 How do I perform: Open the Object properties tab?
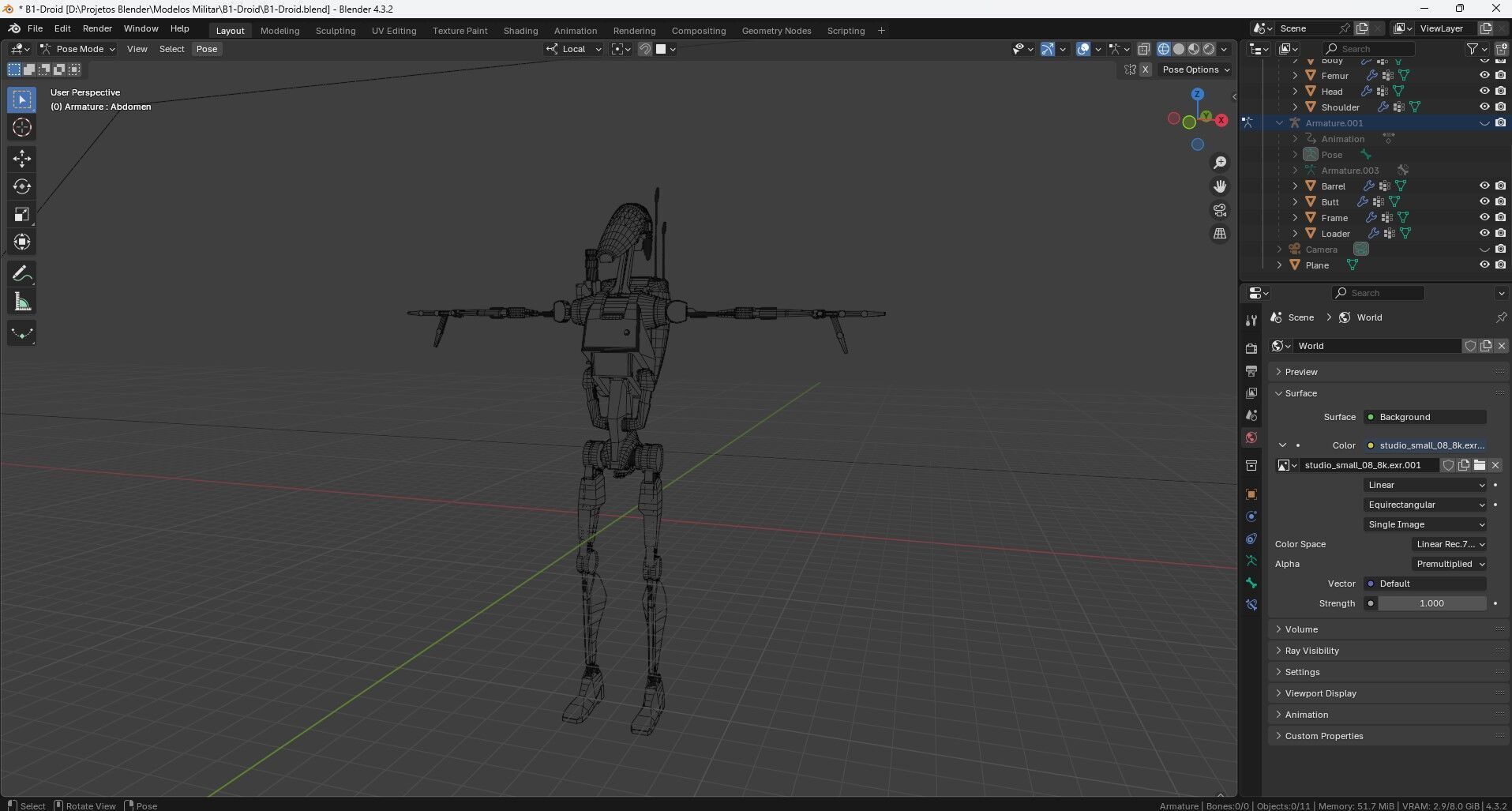tap(1251, 494)
